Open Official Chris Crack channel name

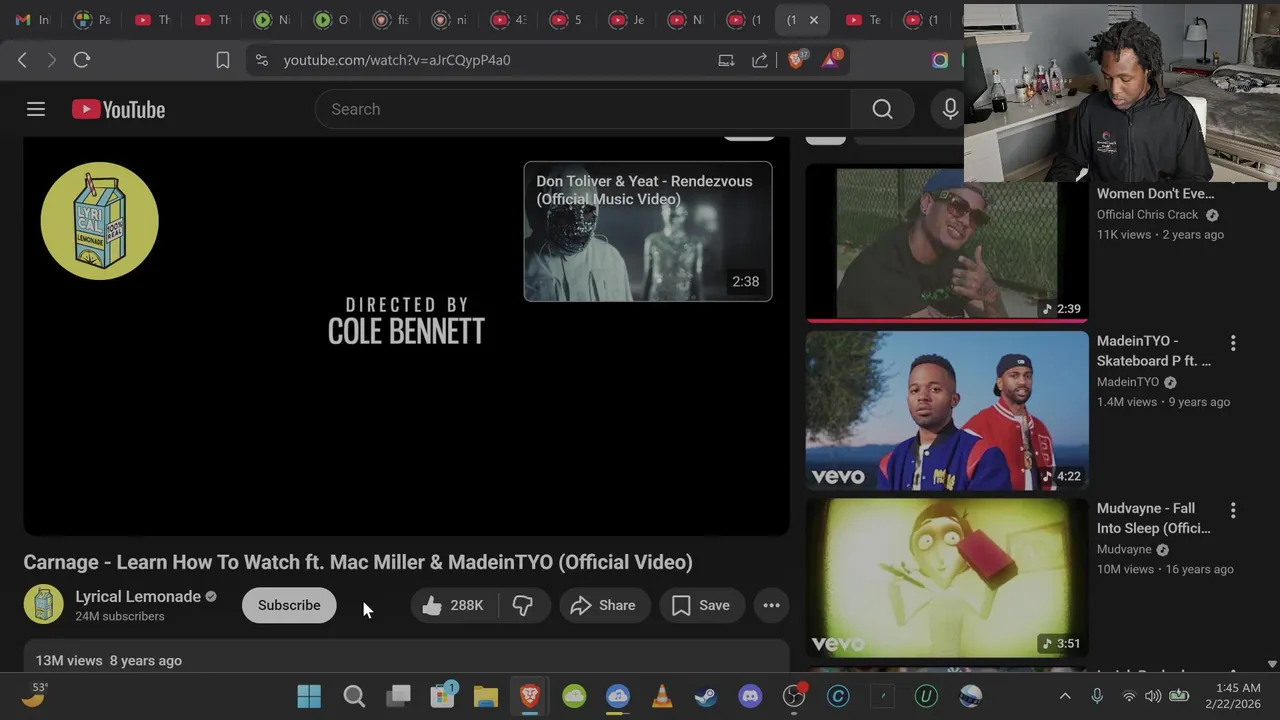(1147, 214)
